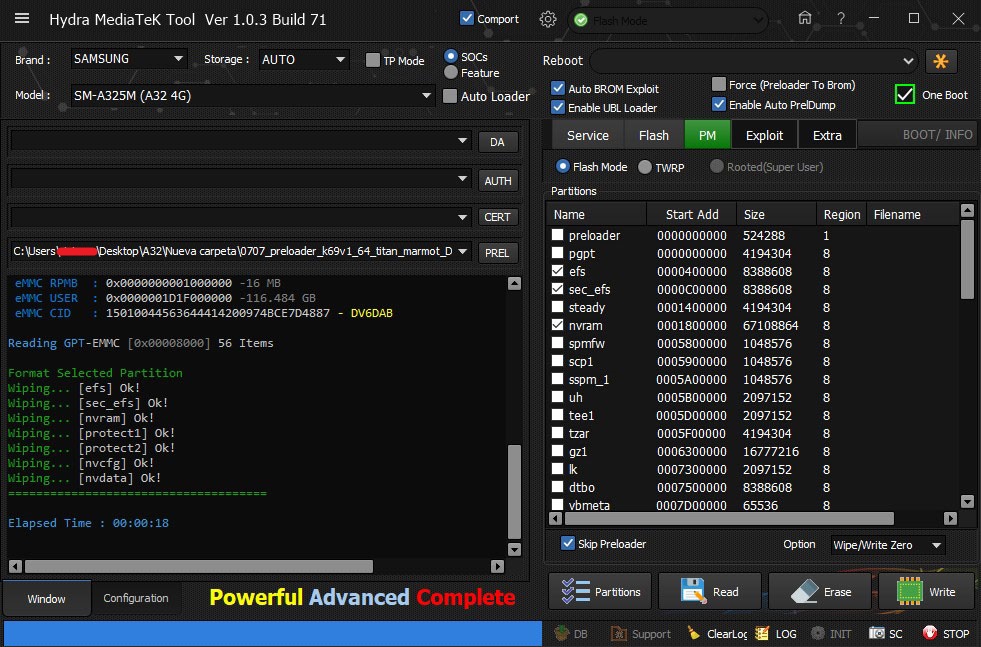Switch to the Configuration tab

136,598
